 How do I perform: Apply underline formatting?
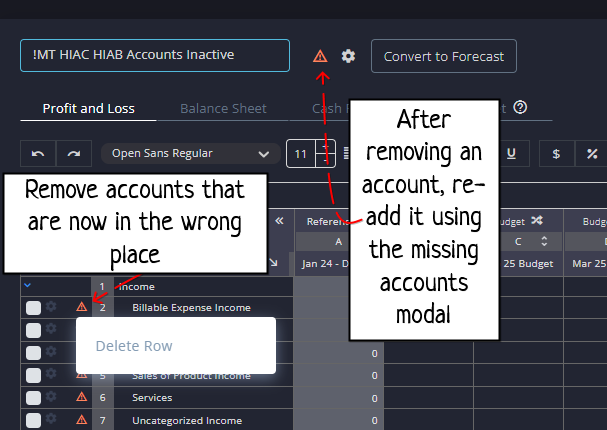[x=511, y=153]
